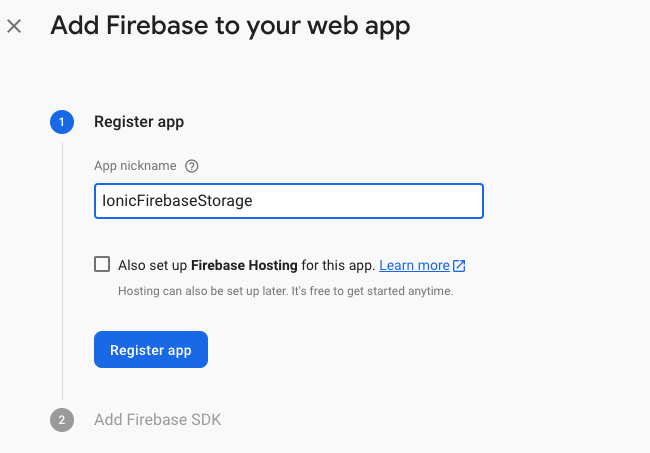
Task: Click the step 2 number circle
Action: point(61,420)
